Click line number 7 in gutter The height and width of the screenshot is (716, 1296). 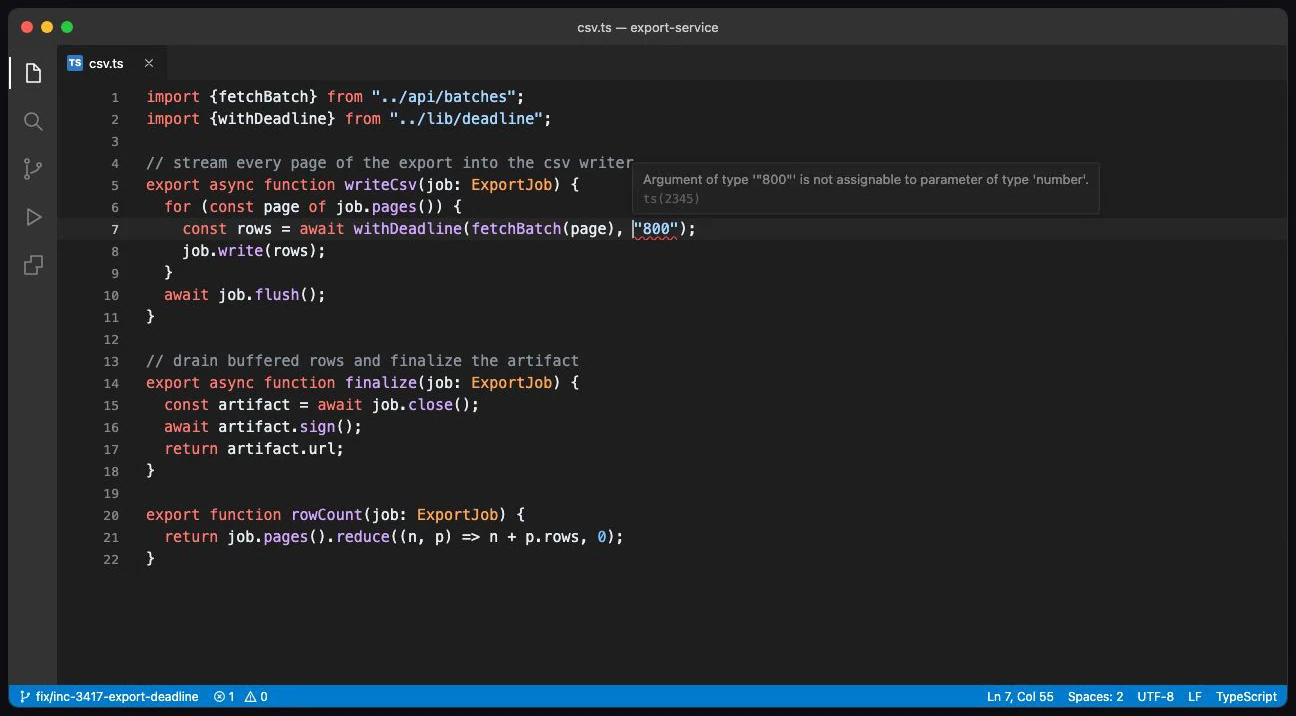115,229
